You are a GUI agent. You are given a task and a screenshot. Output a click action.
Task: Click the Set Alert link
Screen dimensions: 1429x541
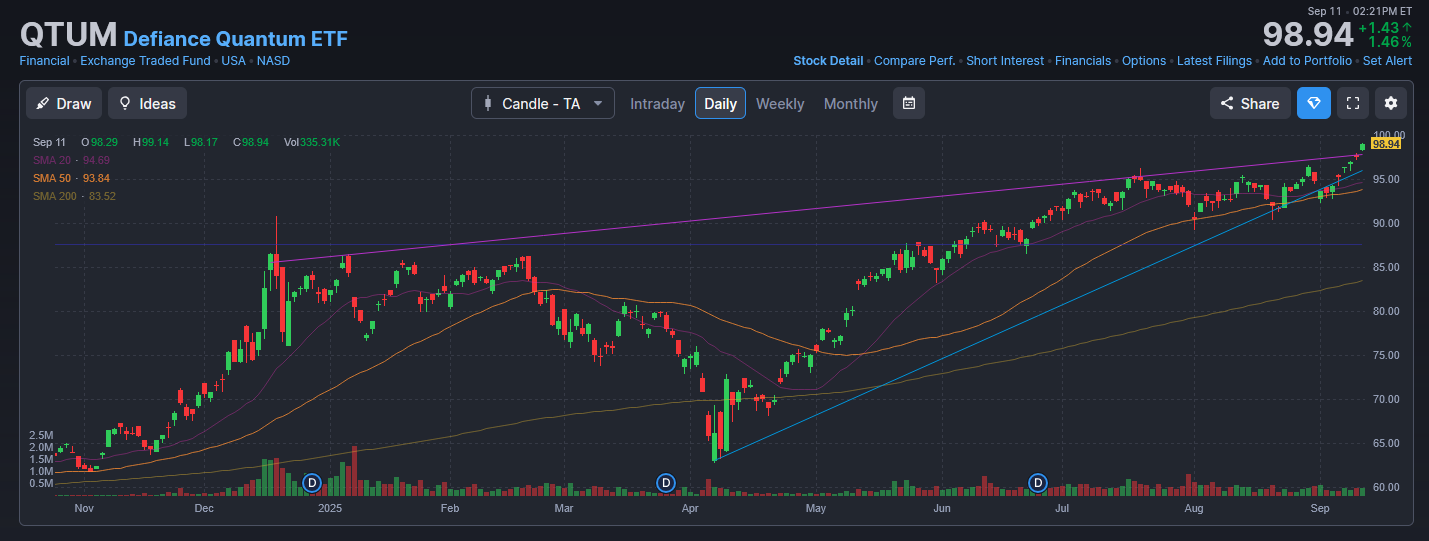(x=1387, y=61)
